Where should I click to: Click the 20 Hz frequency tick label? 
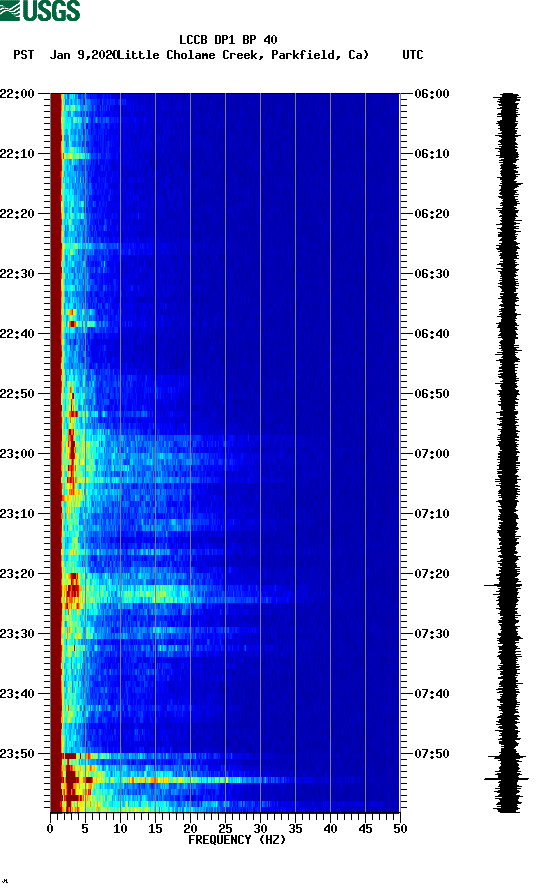pyautogui.click(x=190, y=829)
